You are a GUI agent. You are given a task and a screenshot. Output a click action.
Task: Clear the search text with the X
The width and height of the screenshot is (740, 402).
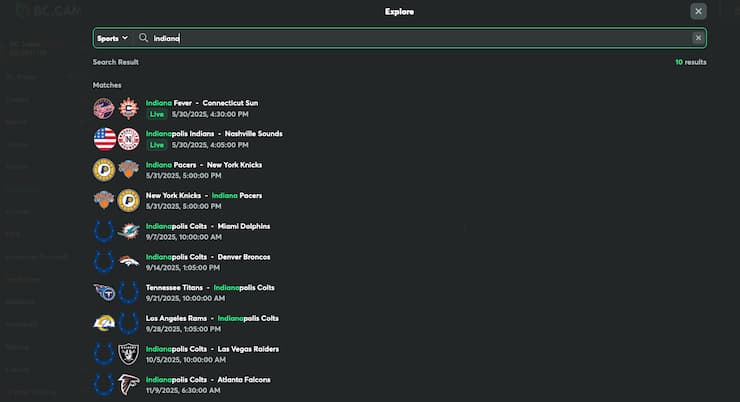tap(698, 38)
